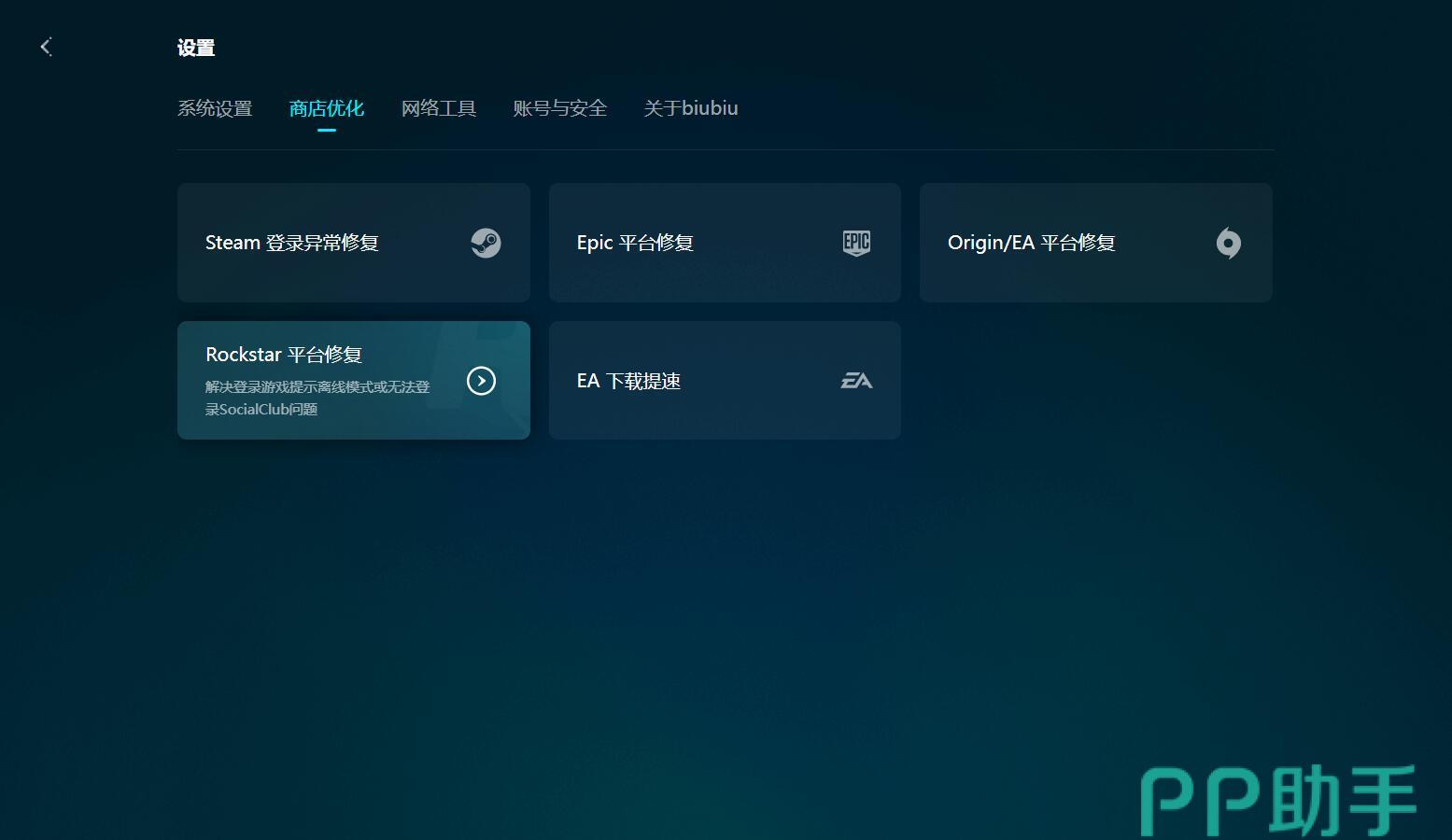This screenshot has width=1452, height=840.
Task: Click the Epic Games logo icon
Action: [856, 243]
